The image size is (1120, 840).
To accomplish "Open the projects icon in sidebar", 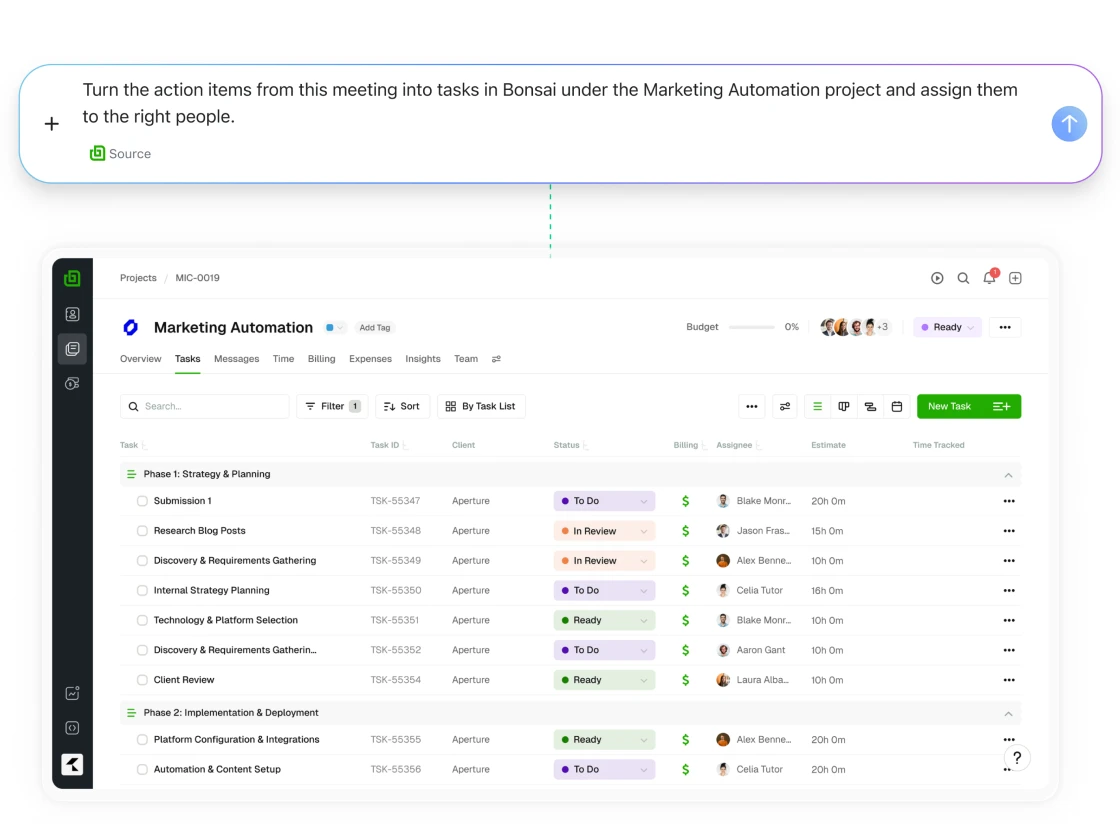I will coord(72,349).
